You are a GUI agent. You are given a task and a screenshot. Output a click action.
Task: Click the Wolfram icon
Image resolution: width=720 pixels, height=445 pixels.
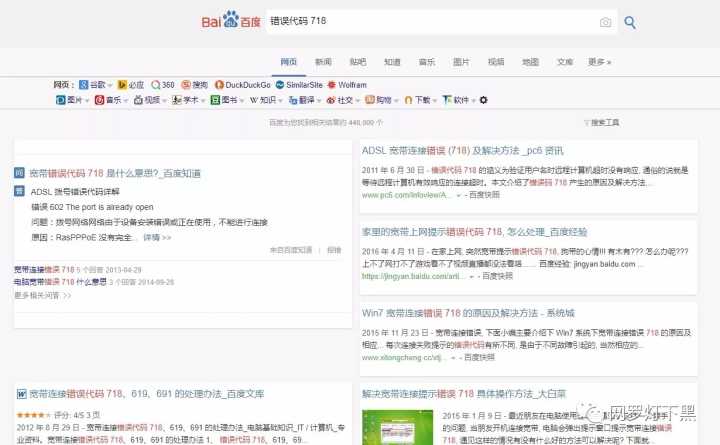[x=332, y=85]
